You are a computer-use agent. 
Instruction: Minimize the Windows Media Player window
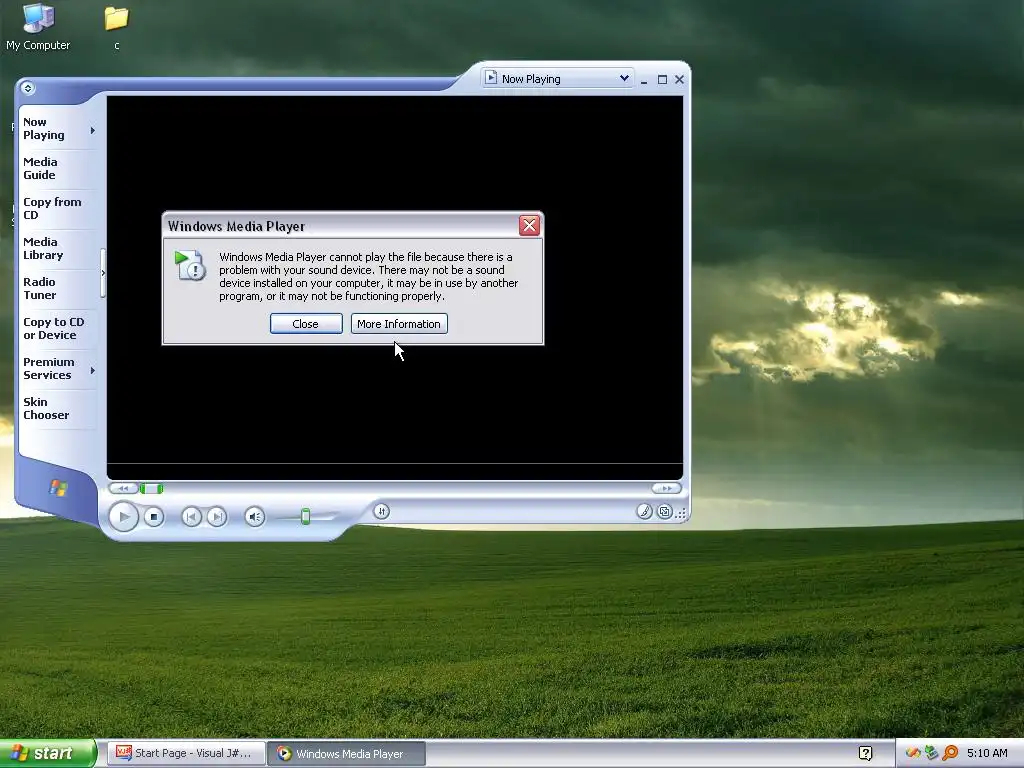click(x=644, y=79)
